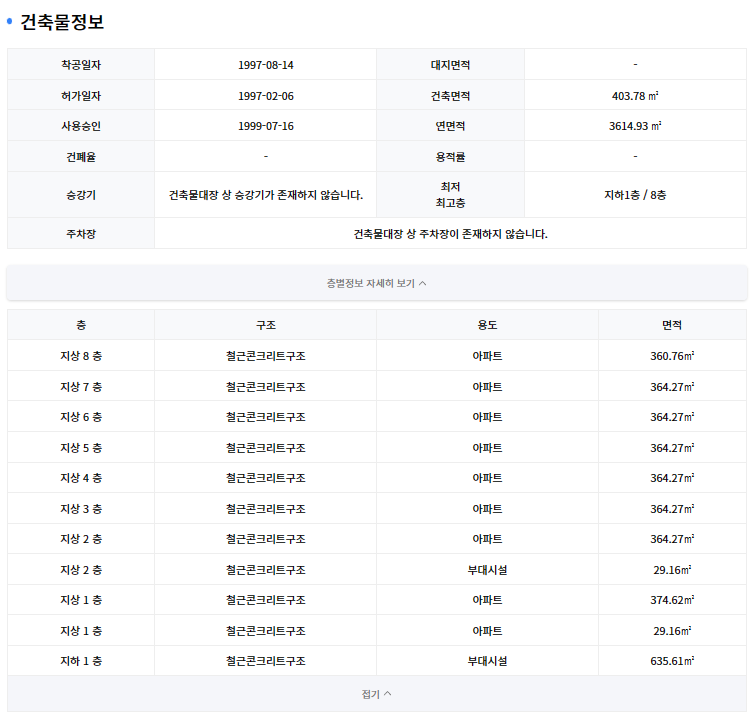
Task: Click the 주차장이 존재하지 않습니다 message
Action: (450, 234)
